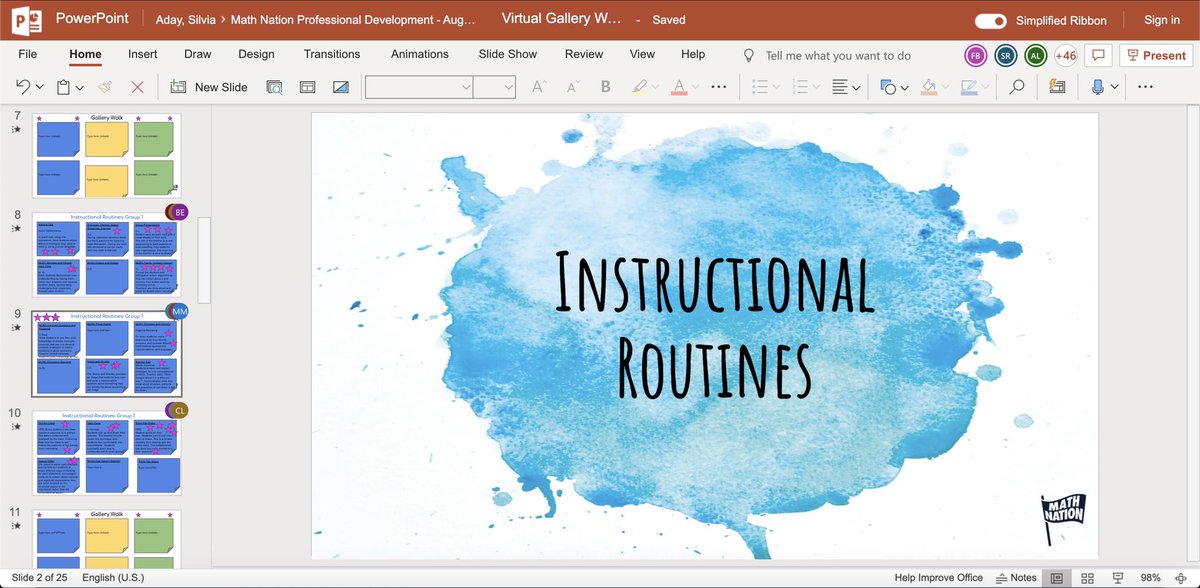Open the font color red swatch
The width and height of the screenshot is (1200, 588).
pyautogui.click(x=680, y=91)
